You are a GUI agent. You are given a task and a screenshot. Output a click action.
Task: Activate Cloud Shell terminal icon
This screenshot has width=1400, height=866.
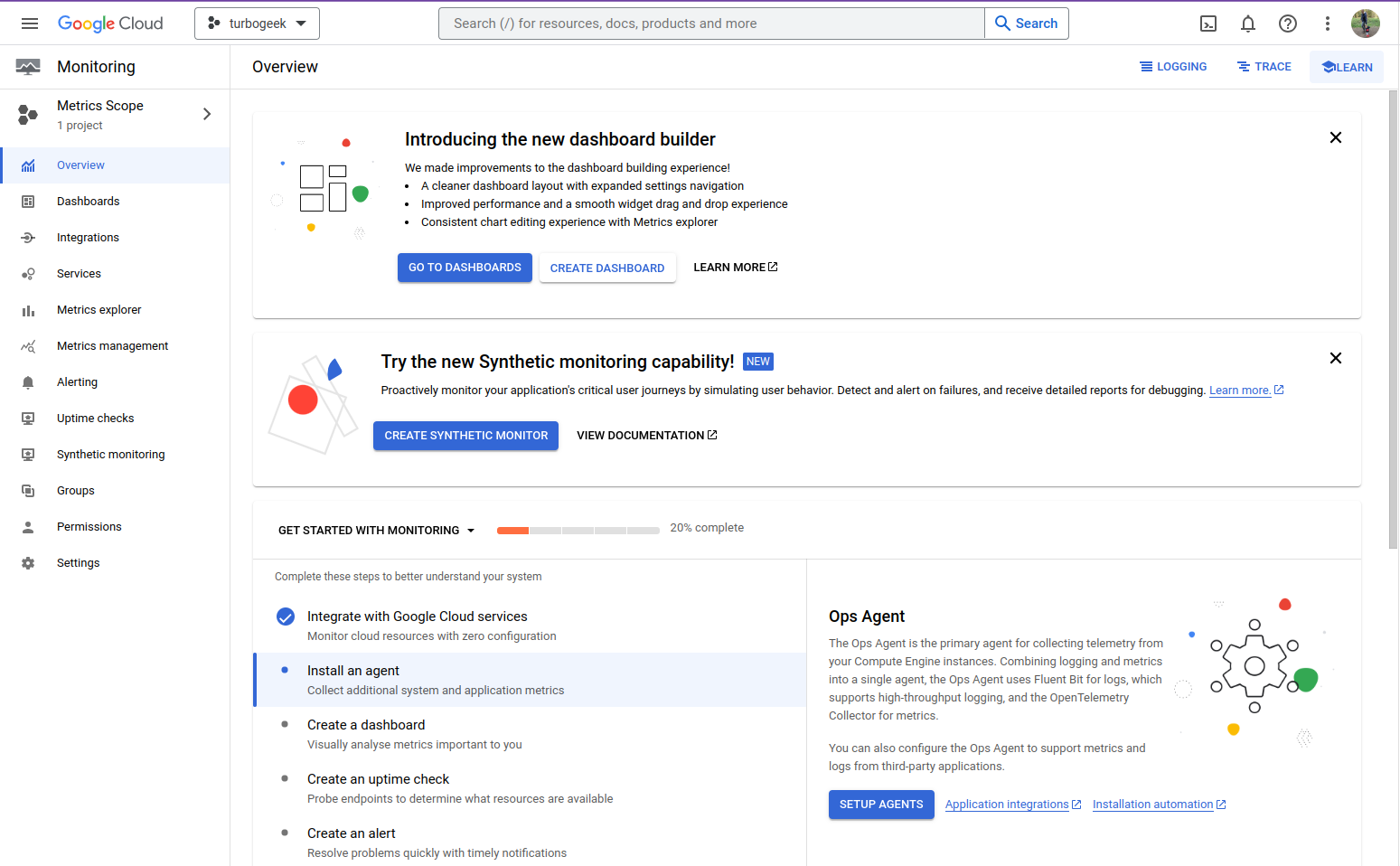pyautogui.click(x=1208, y=24)
